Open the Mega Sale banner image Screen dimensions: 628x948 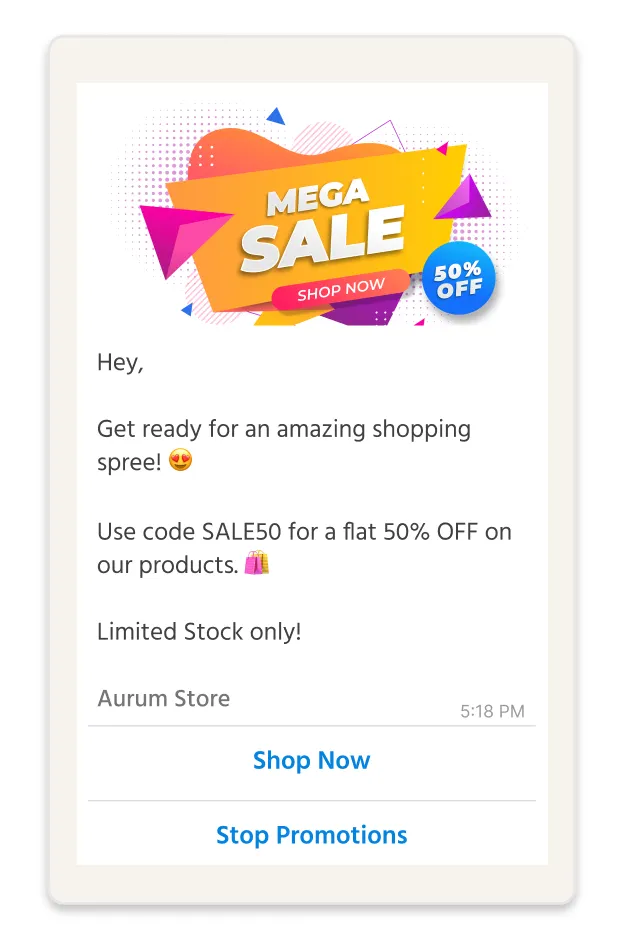[x=314, y=216]
